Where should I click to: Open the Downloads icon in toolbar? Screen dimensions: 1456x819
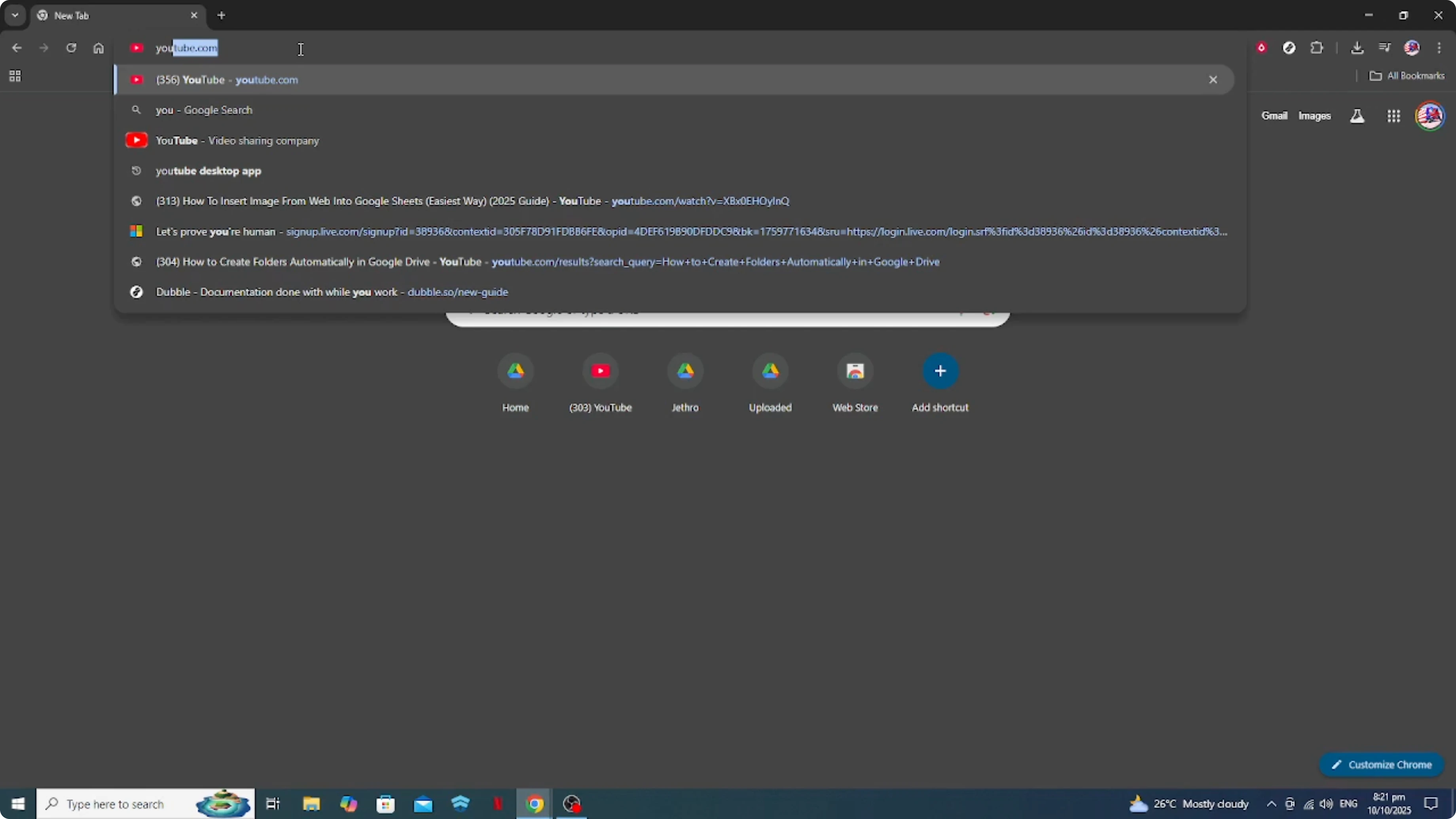coord(1358,48)
